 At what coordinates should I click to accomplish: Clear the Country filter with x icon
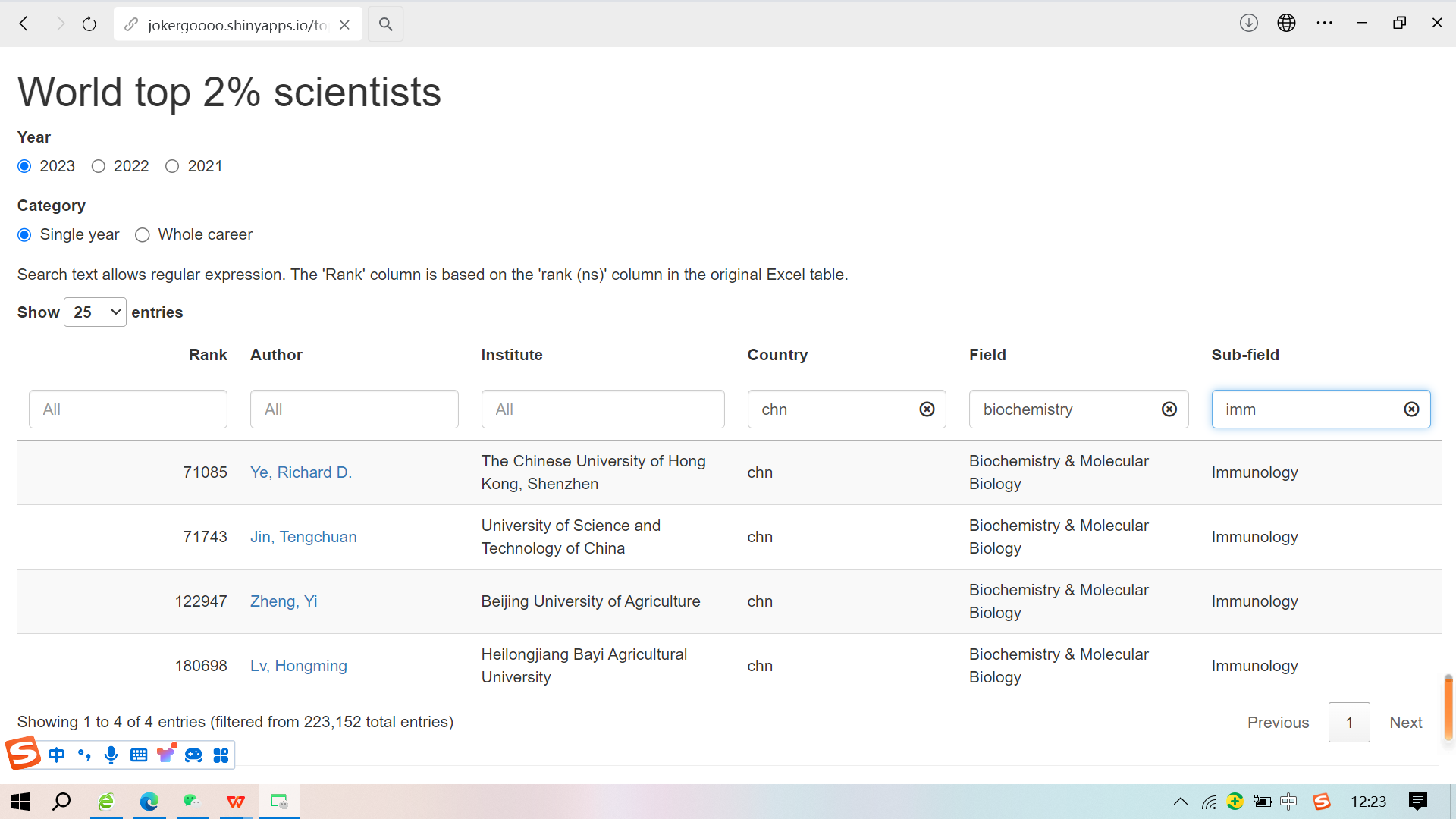click(x=927, y=409)
